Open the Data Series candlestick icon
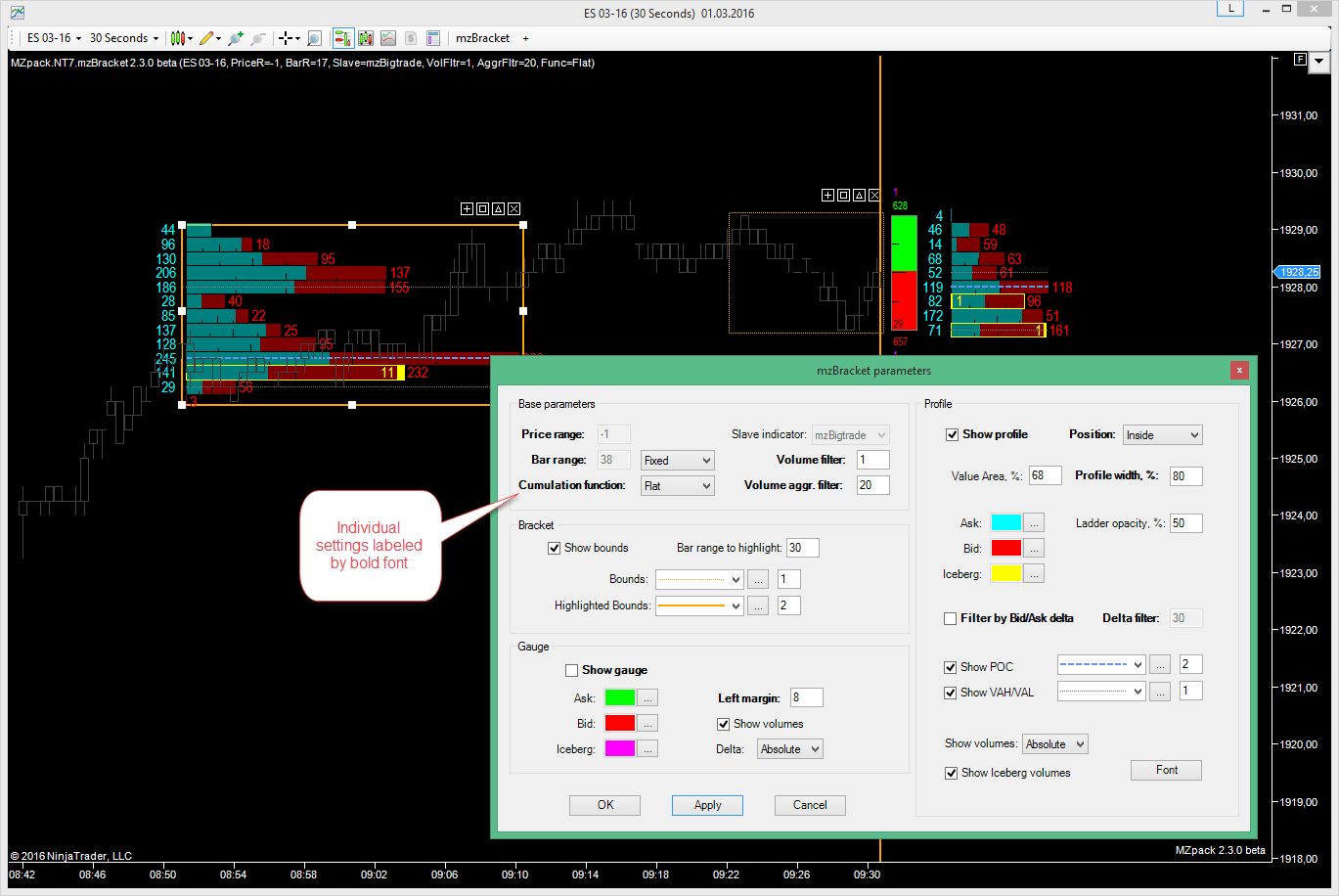This screenshot has width=1339, height=896. (366, 38)
